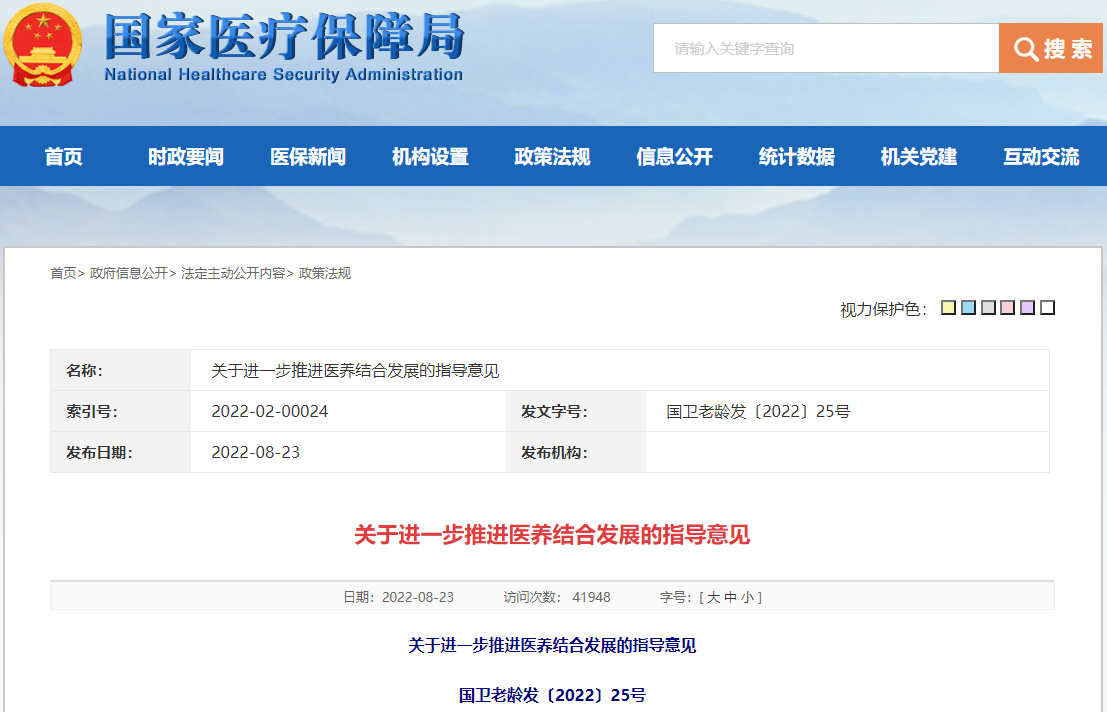1107x712 pixels.
Task: Reset background with the white swatch
Action: pos(1047,308)
